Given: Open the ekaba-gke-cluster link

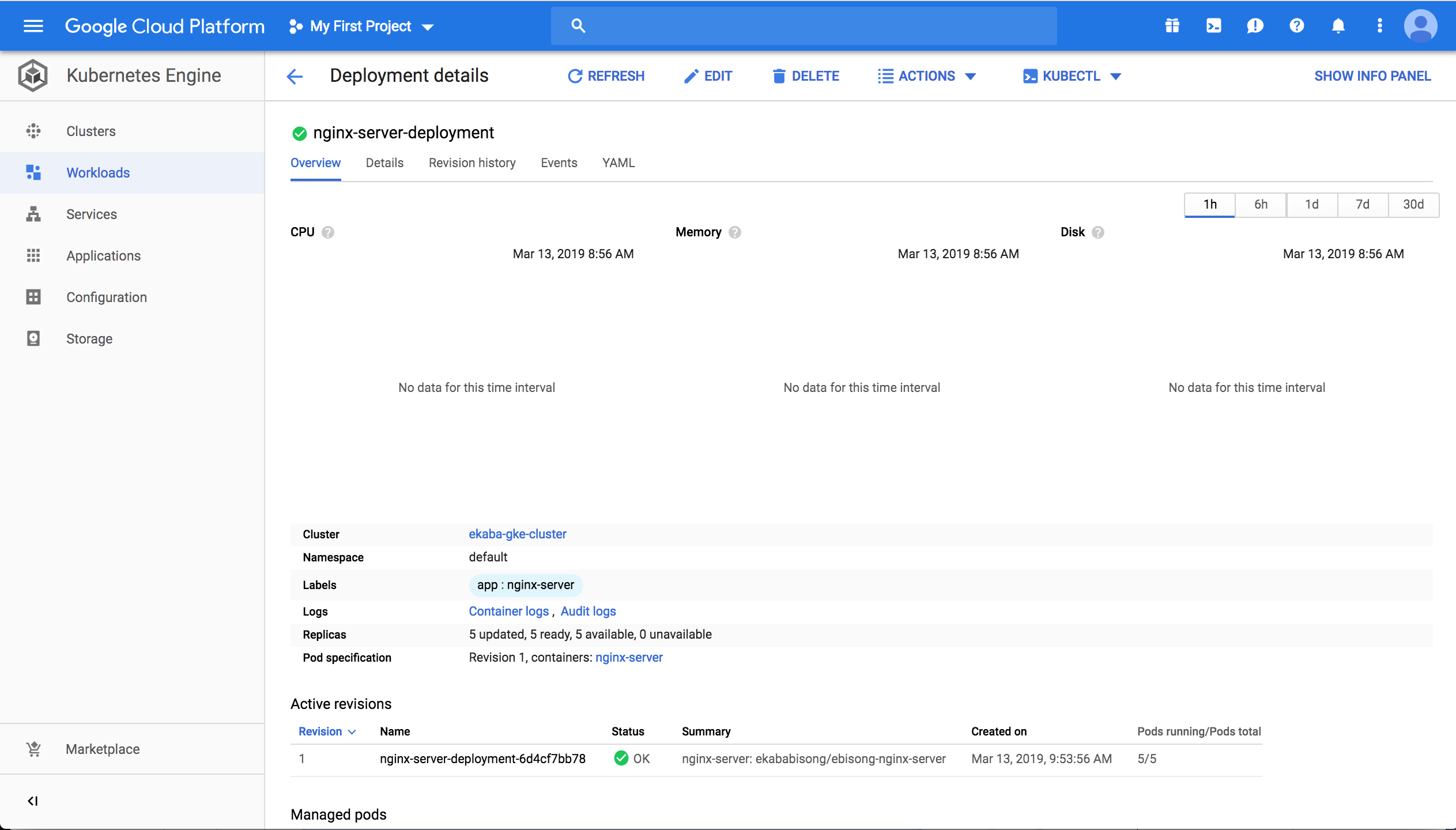Looking at the screenshot, I should [517, 534].
